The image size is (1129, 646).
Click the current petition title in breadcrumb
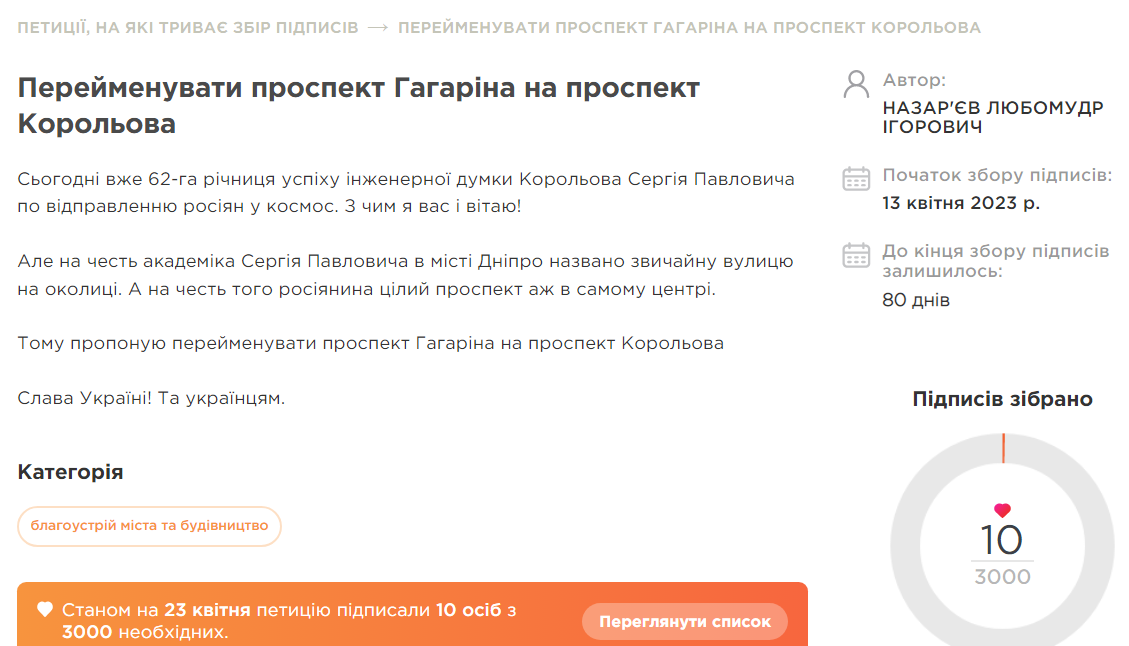(689, 27)
